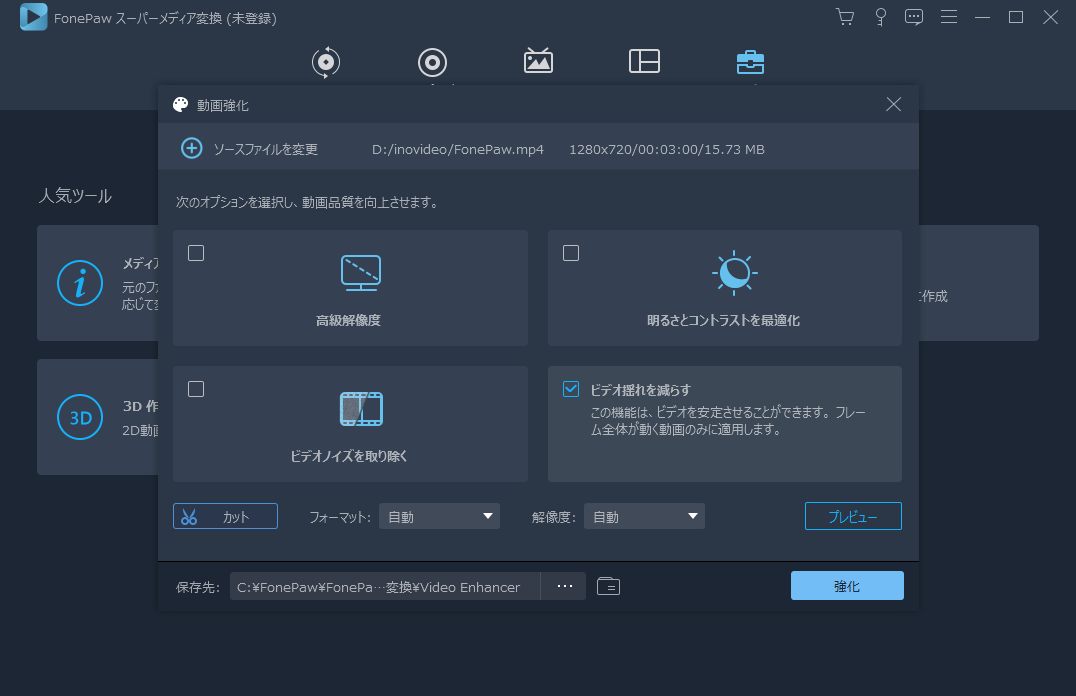Click the upscale resolution monitor icon
Screen dimensions: 1076x696
(x=361, y=272)
